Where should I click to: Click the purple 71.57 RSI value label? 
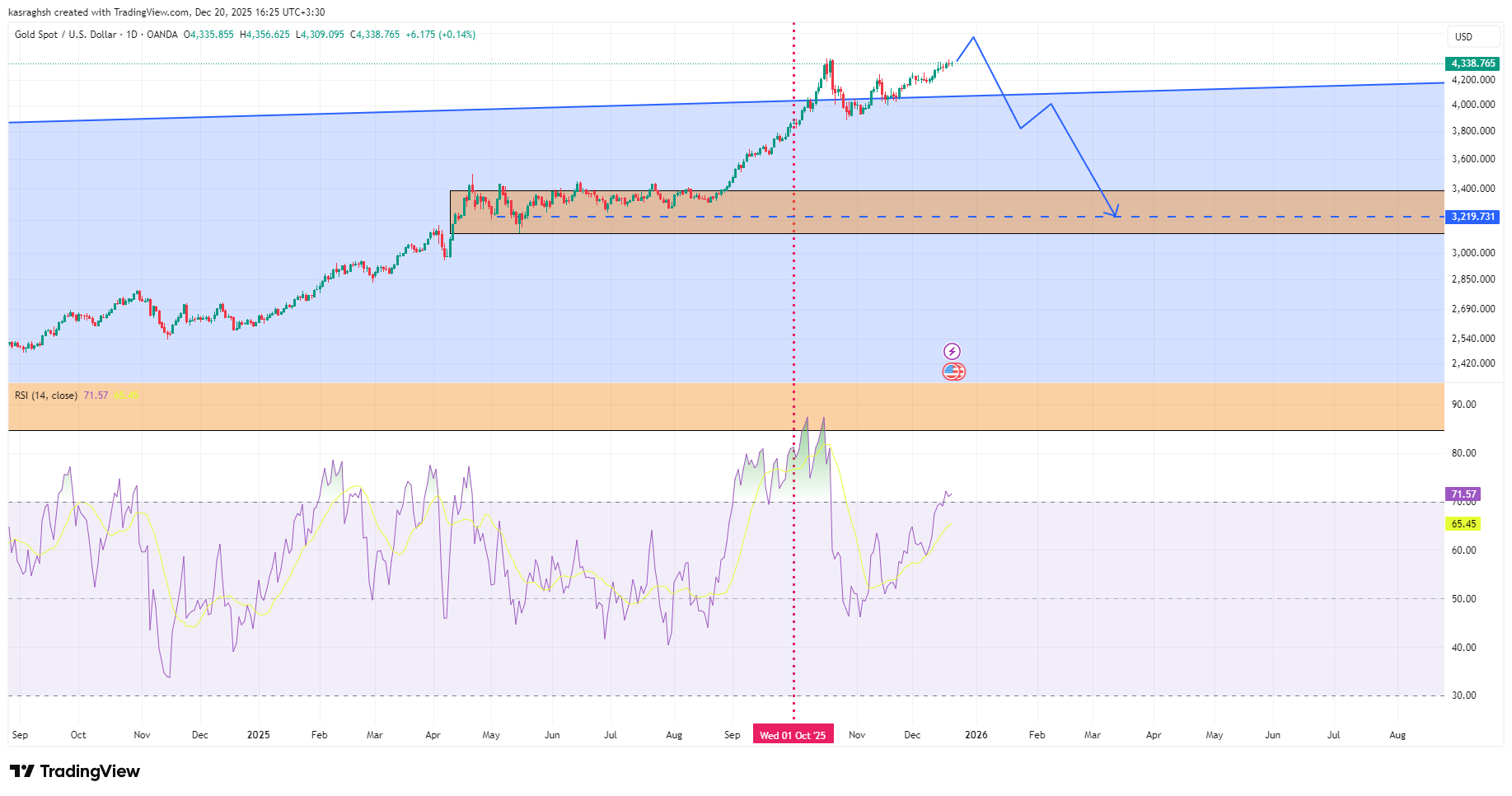pyautogui.click(x=1463, y=494)
